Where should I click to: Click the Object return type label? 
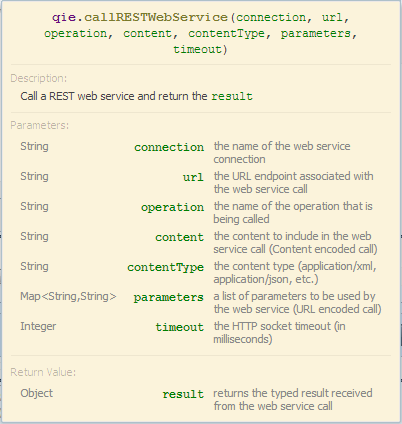36,393
